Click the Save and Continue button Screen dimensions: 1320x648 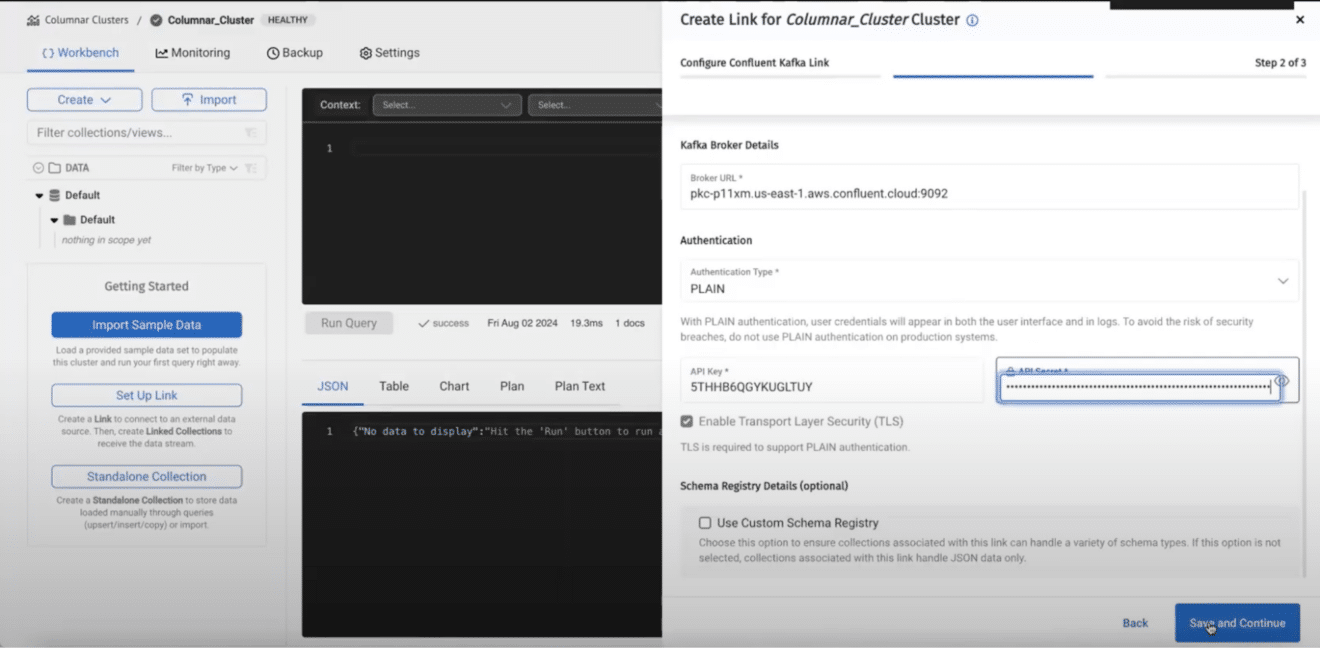(x=1237, y=622)
